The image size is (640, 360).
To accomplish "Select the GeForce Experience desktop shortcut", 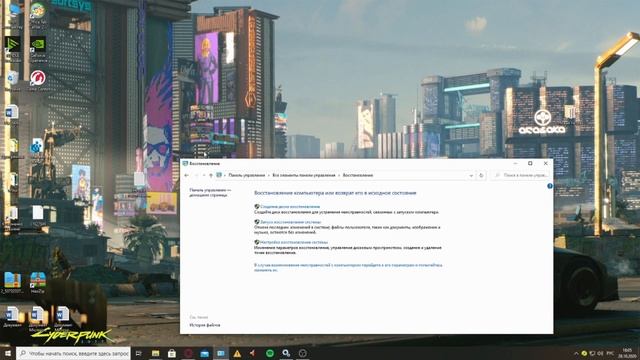I will [38, 49].
